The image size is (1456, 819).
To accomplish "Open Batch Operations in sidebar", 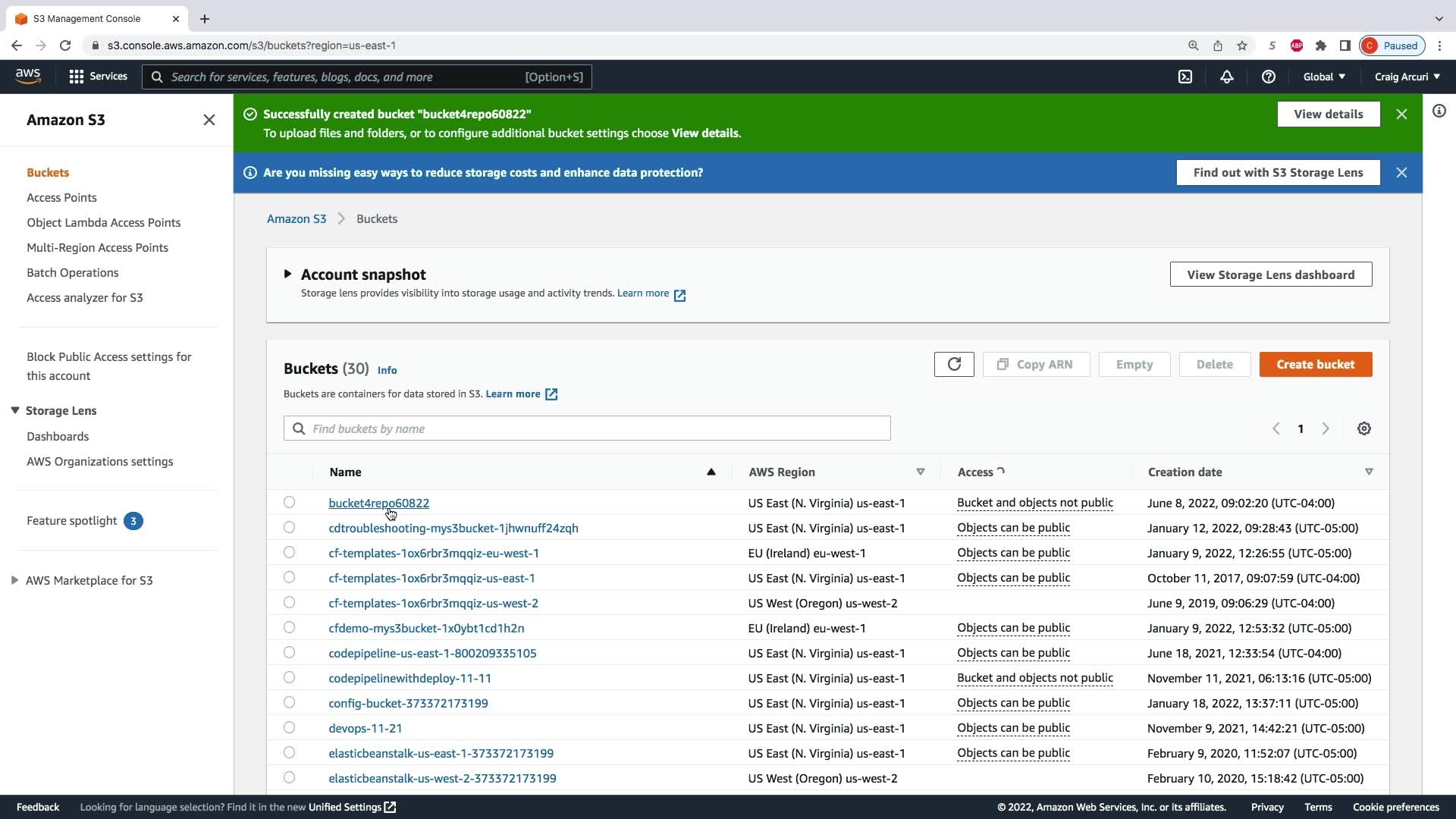I will [x=72, y=273].
